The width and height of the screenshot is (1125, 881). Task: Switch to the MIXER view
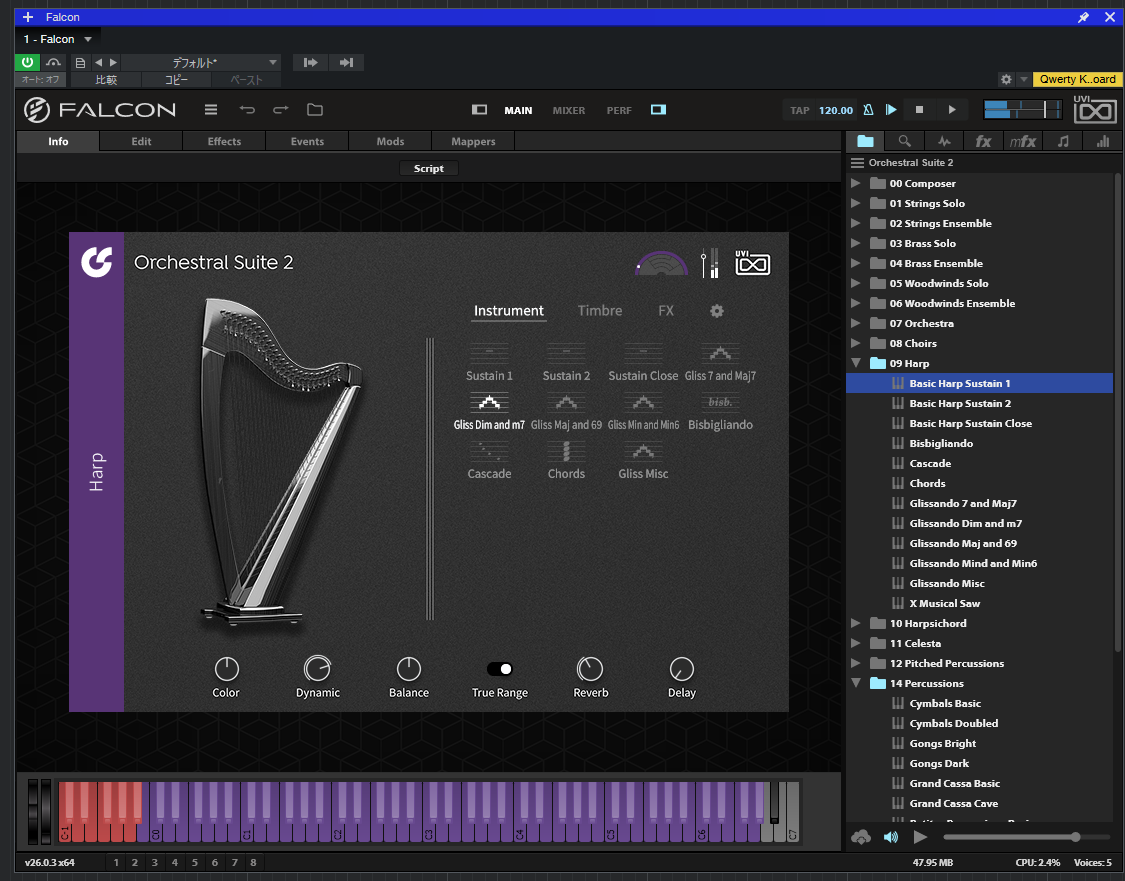(x=569, y=110)
